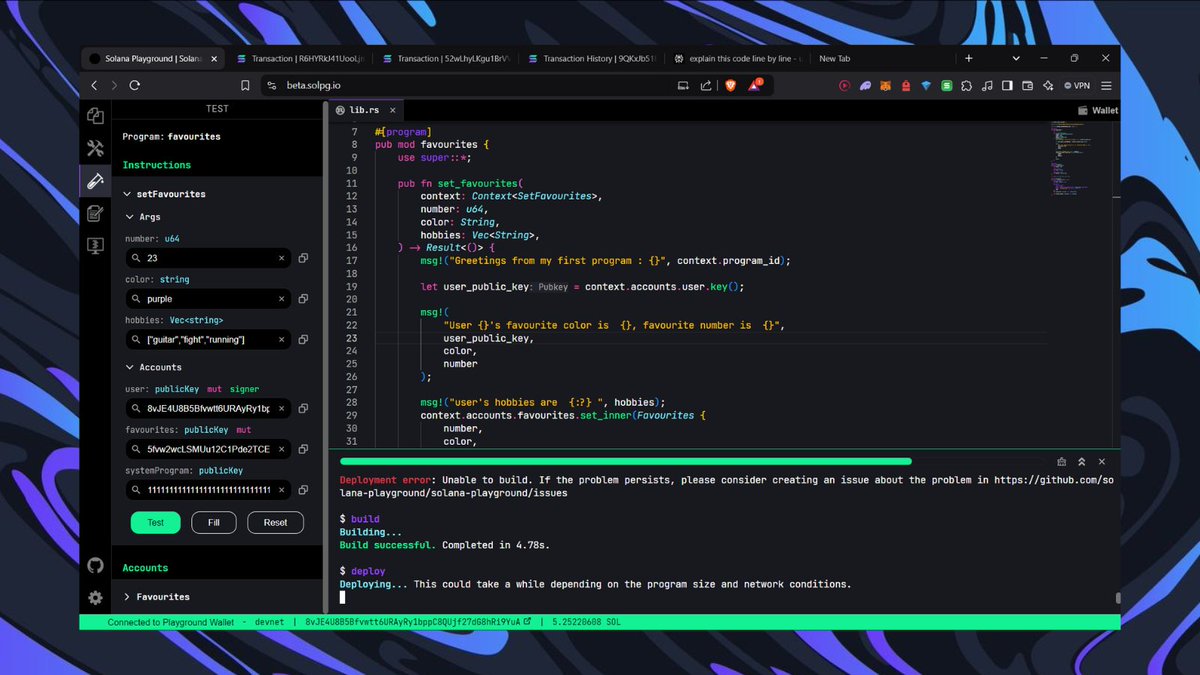Viewport: 1200px width, 675px height.
Task: Open the Brave Wallet icon in toolbar
Action: pyautogui.click(x=1028, y=86)
